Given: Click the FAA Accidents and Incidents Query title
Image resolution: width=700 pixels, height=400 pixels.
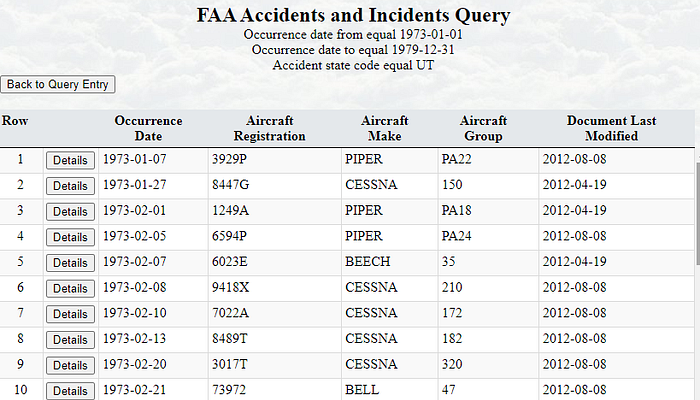Looking at the screenshot, I should [x=353, y=16].
